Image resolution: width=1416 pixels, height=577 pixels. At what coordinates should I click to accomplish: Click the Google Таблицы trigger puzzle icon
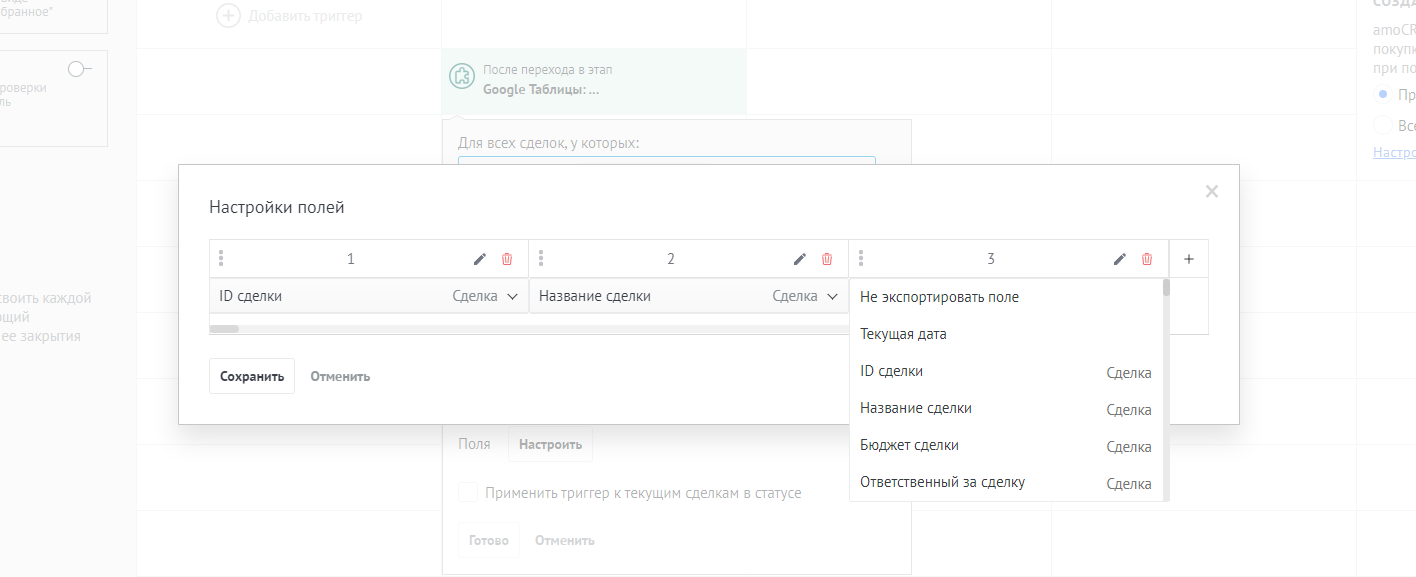point(461,76)
